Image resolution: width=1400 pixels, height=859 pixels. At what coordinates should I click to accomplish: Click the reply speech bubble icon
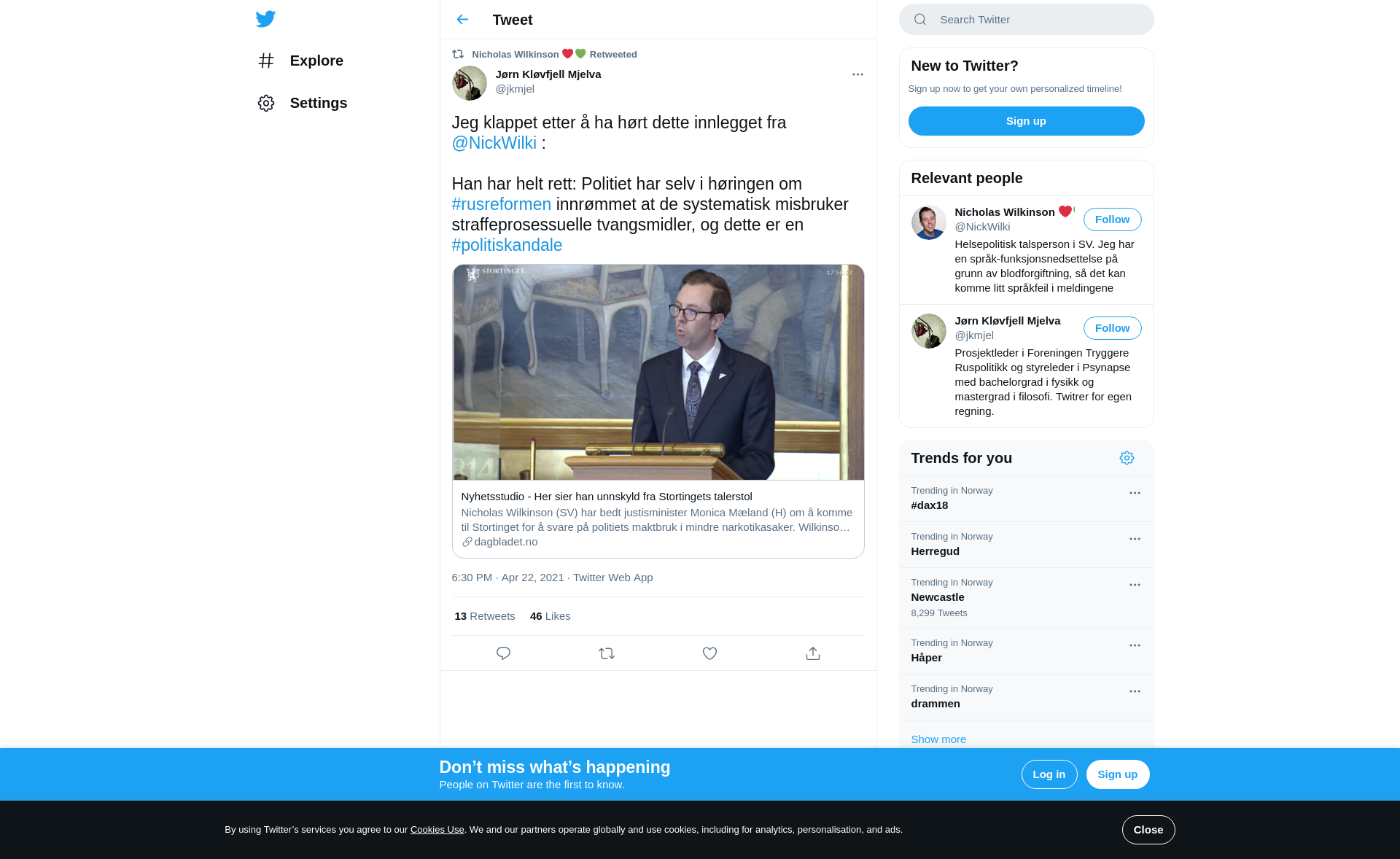tap(503, 653)
